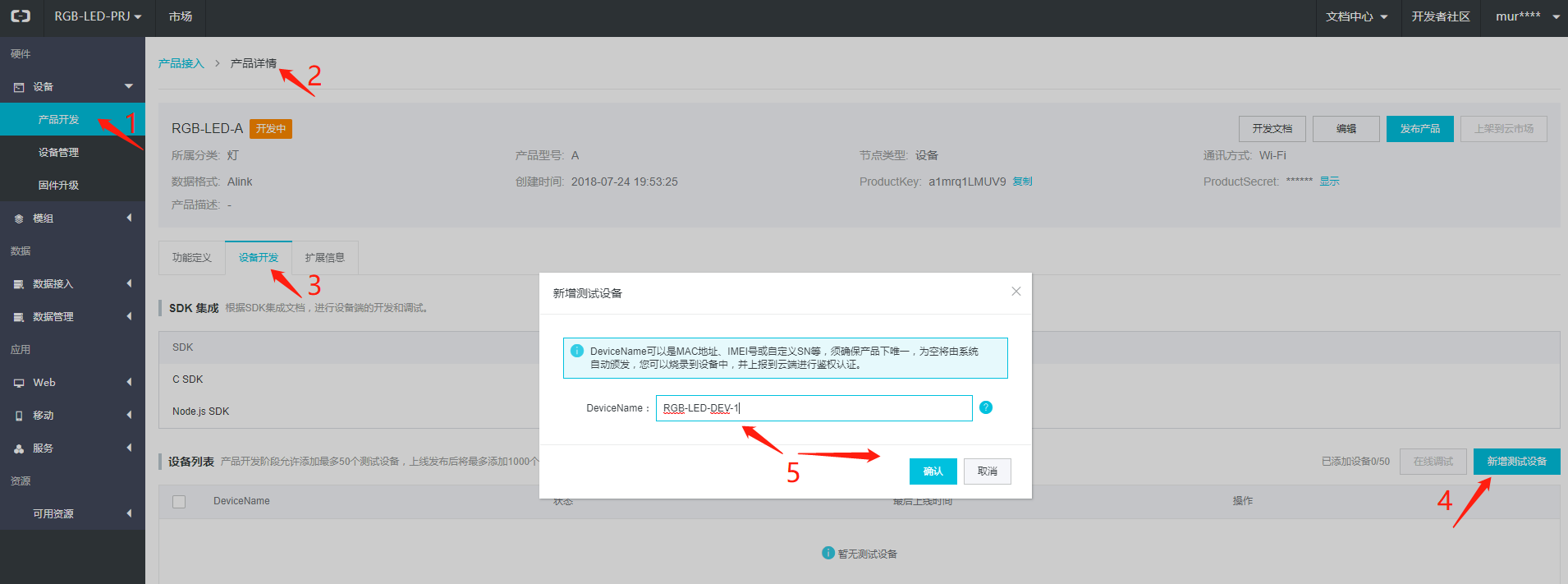Viewport: 1568px width, 584px height.
Task: Switch to the 功能定义 tab
Action: pyautogui.click(x=191, y=258)
